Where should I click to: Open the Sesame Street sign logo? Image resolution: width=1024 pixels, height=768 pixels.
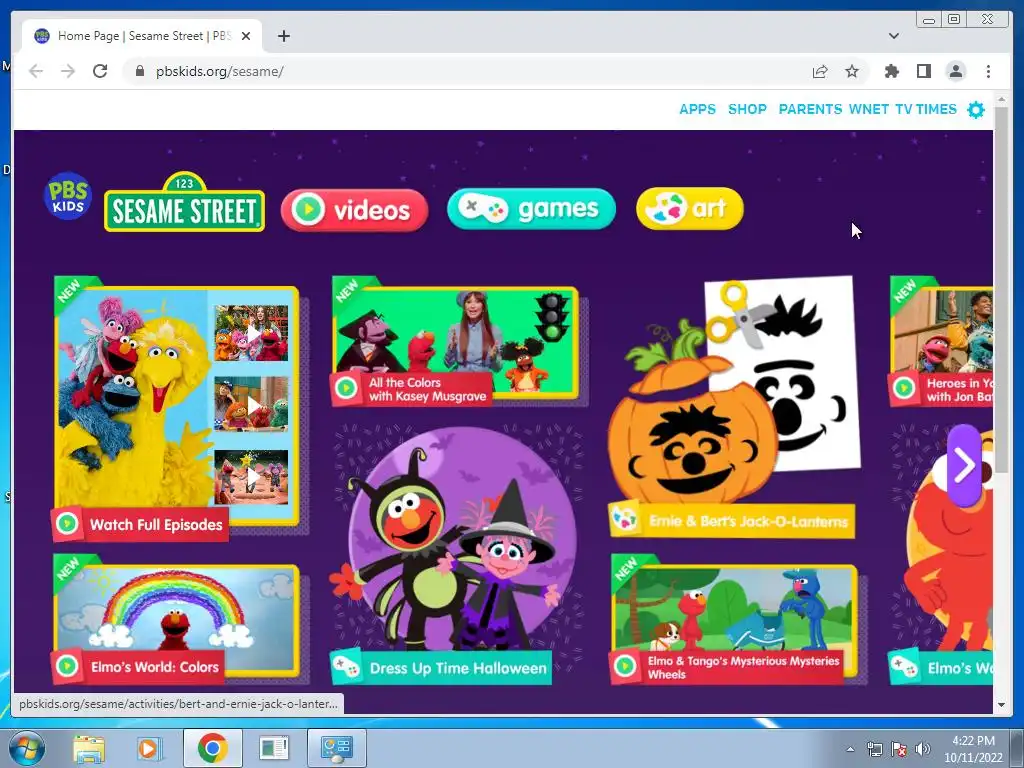[x=185, y=202]
